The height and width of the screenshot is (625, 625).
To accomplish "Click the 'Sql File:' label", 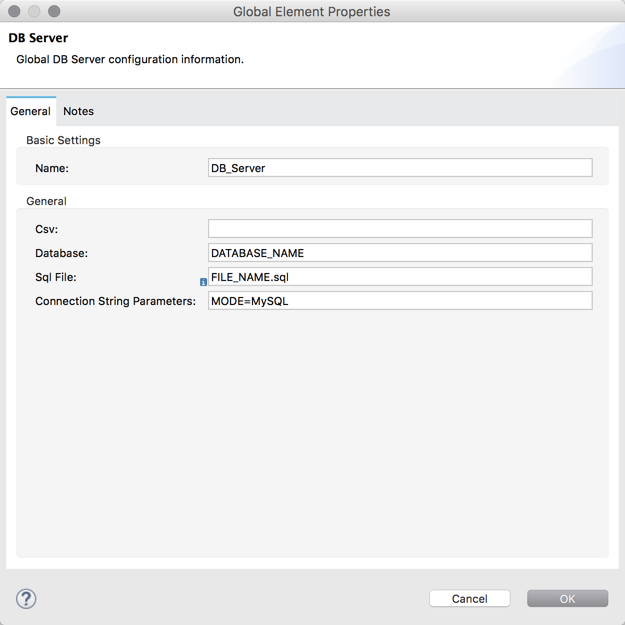I will coord(56,277).
